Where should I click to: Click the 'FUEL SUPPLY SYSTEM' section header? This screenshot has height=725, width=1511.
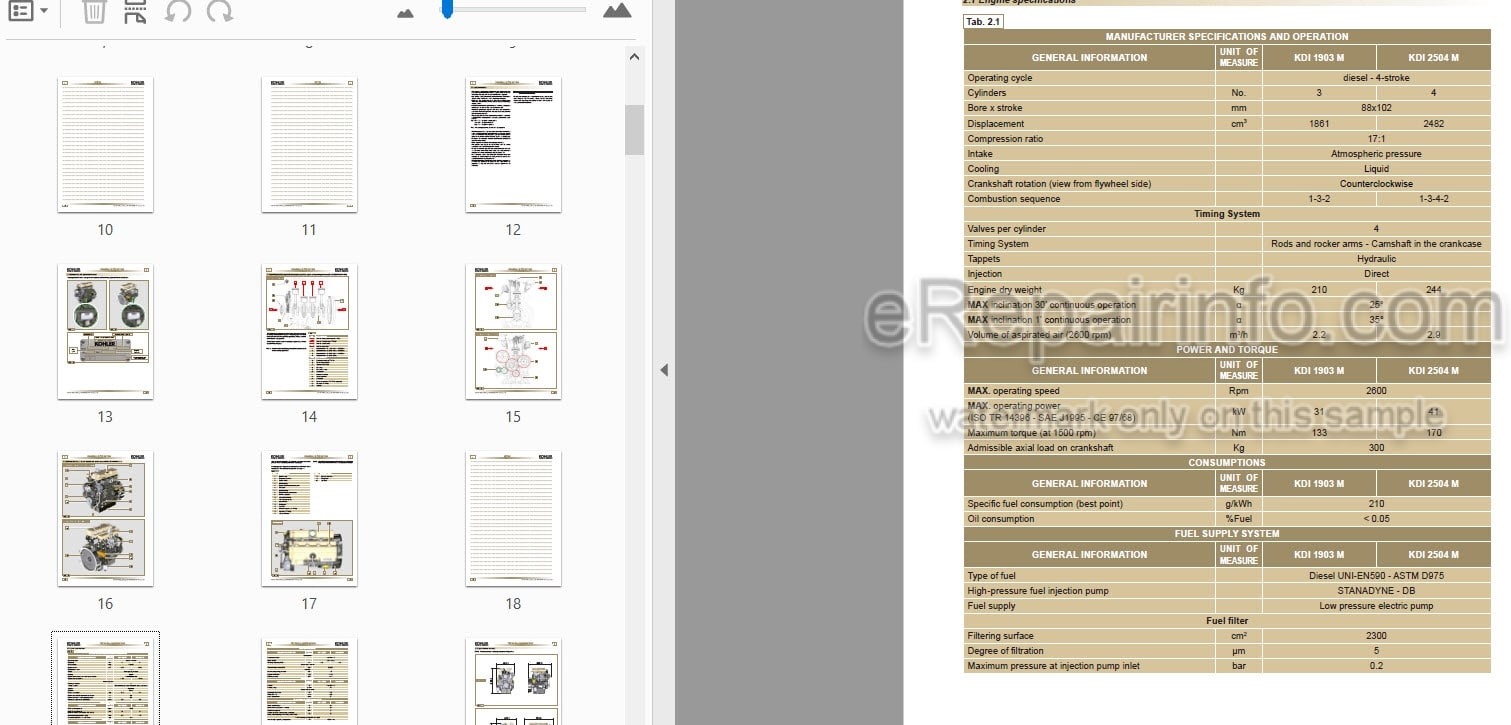[x=1227, y=534]
